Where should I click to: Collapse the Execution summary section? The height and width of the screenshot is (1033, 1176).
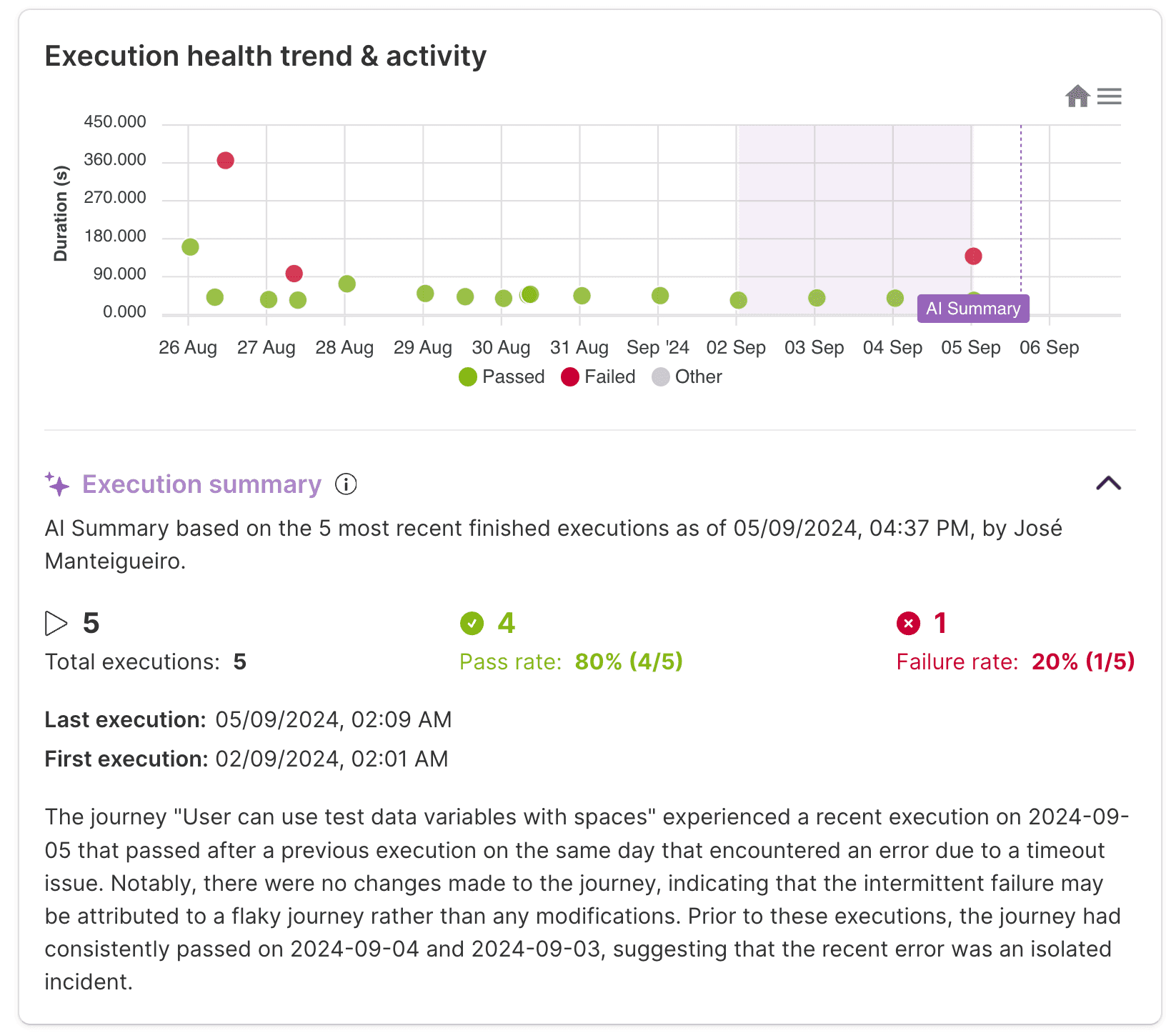1108,484
